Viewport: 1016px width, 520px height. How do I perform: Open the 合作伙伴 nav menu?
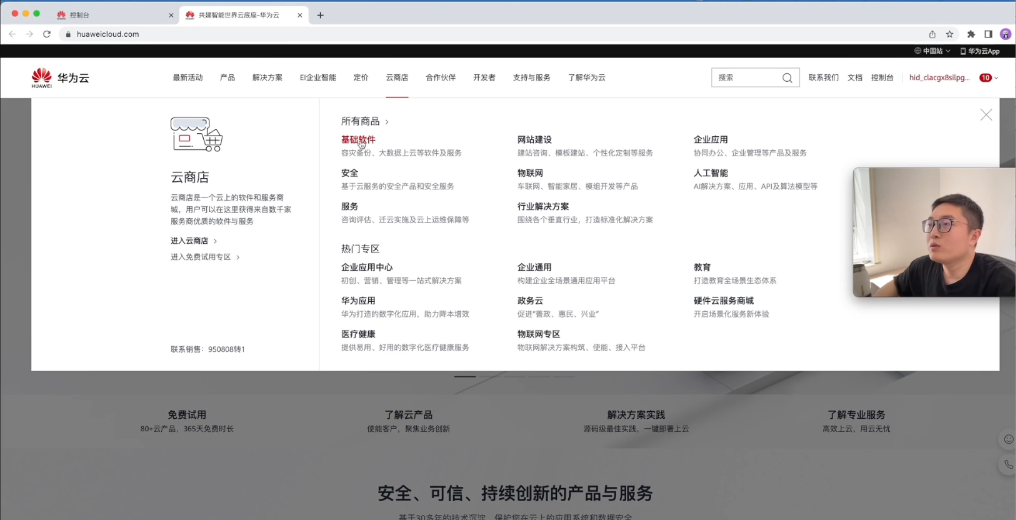click(441, 78)
